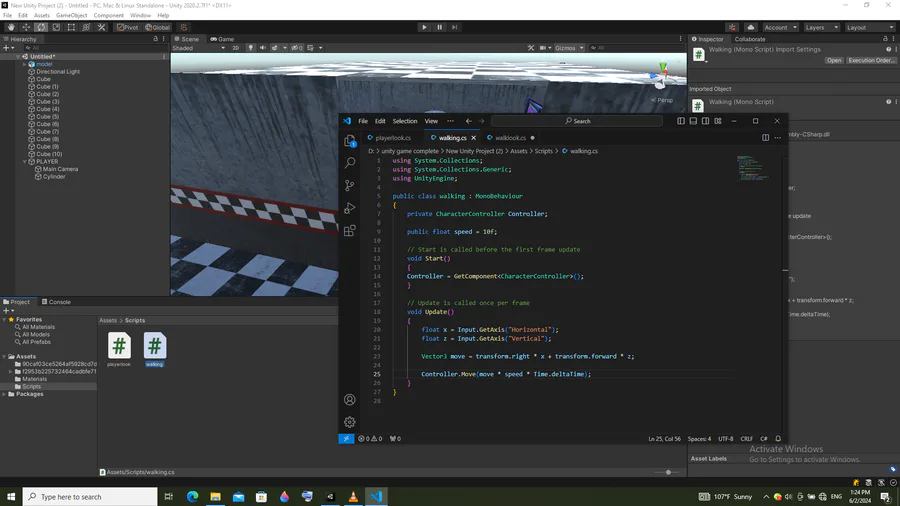The height and width of the screenshot is (506, 900).
Task: Toggle the Hierarchy panel lock
Action: pyautogui.click(x=155, y=39)
